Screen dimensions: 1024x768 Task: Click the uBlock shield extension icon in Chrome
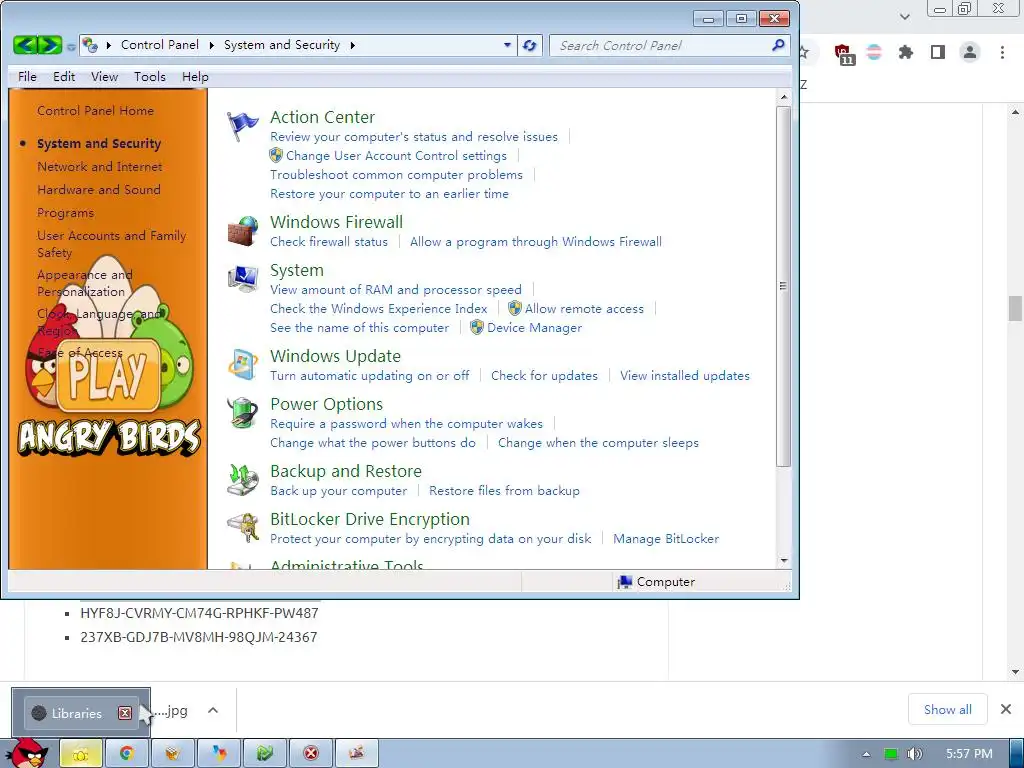point(843,53)
